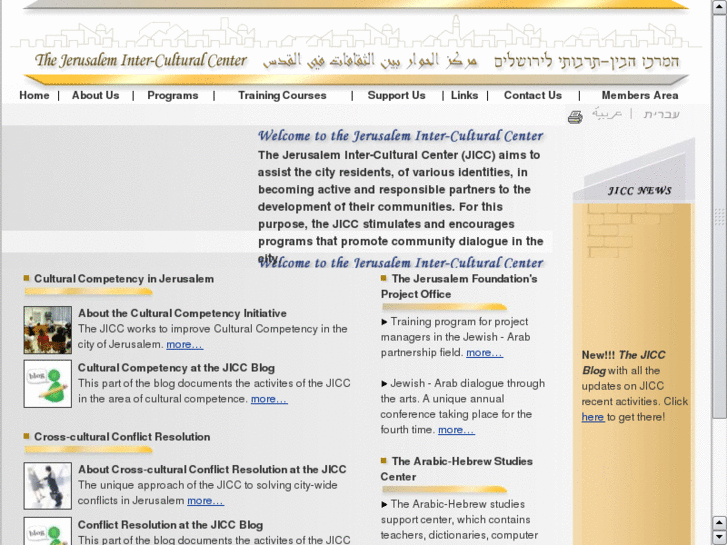Open 'more…' after Cultural Competency Initiative text

pos(185,345)
